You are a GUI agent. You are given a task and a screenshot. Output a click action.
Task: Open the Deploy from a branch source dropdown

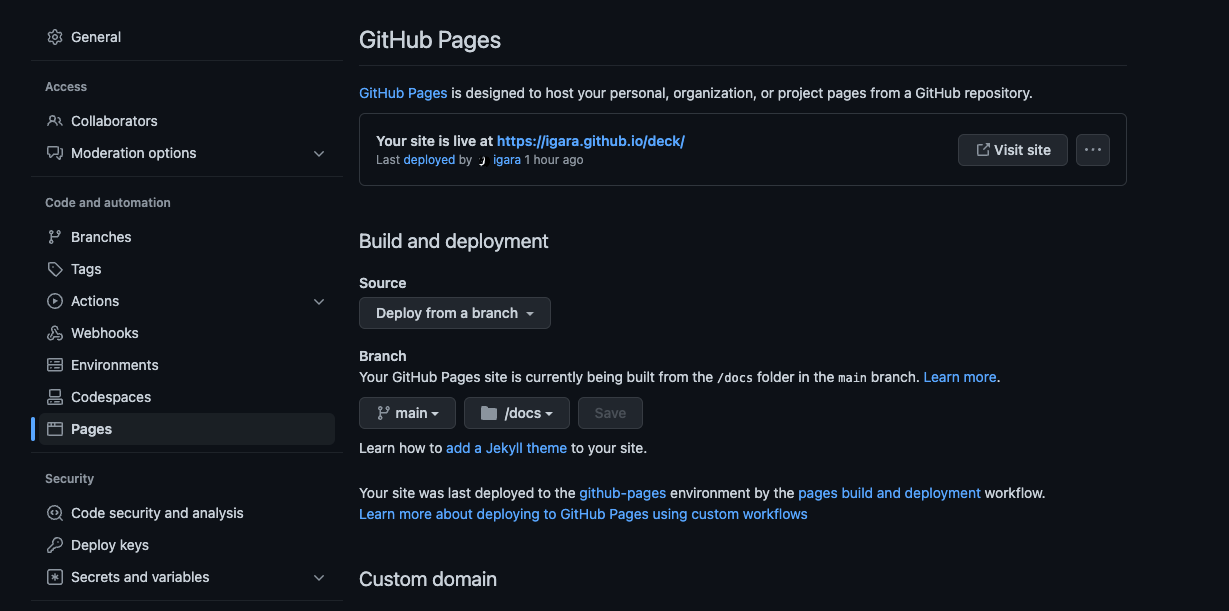pyautogui.click(x=454, y=312)
